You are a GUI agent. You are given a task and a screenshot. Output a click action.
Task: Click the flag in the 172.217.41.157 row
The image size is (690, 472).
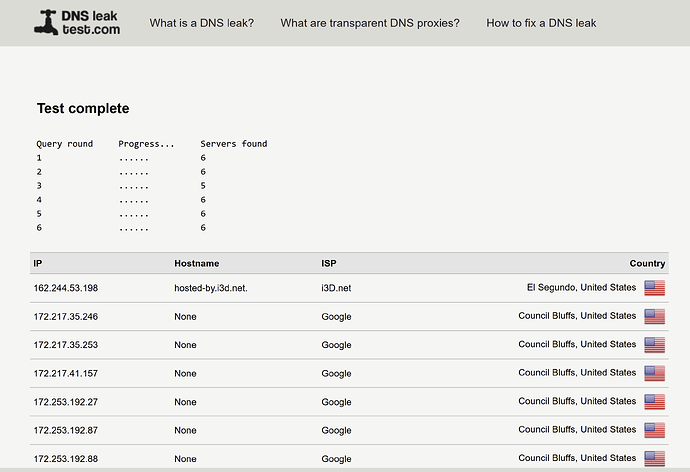[x=654, y=373]
